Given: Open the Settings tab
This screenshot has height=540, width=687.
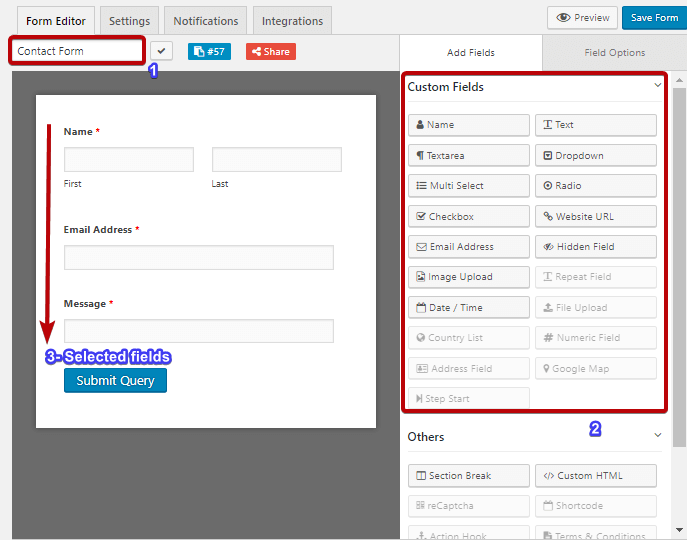Looking at the screenshot, I should [129, 21].
